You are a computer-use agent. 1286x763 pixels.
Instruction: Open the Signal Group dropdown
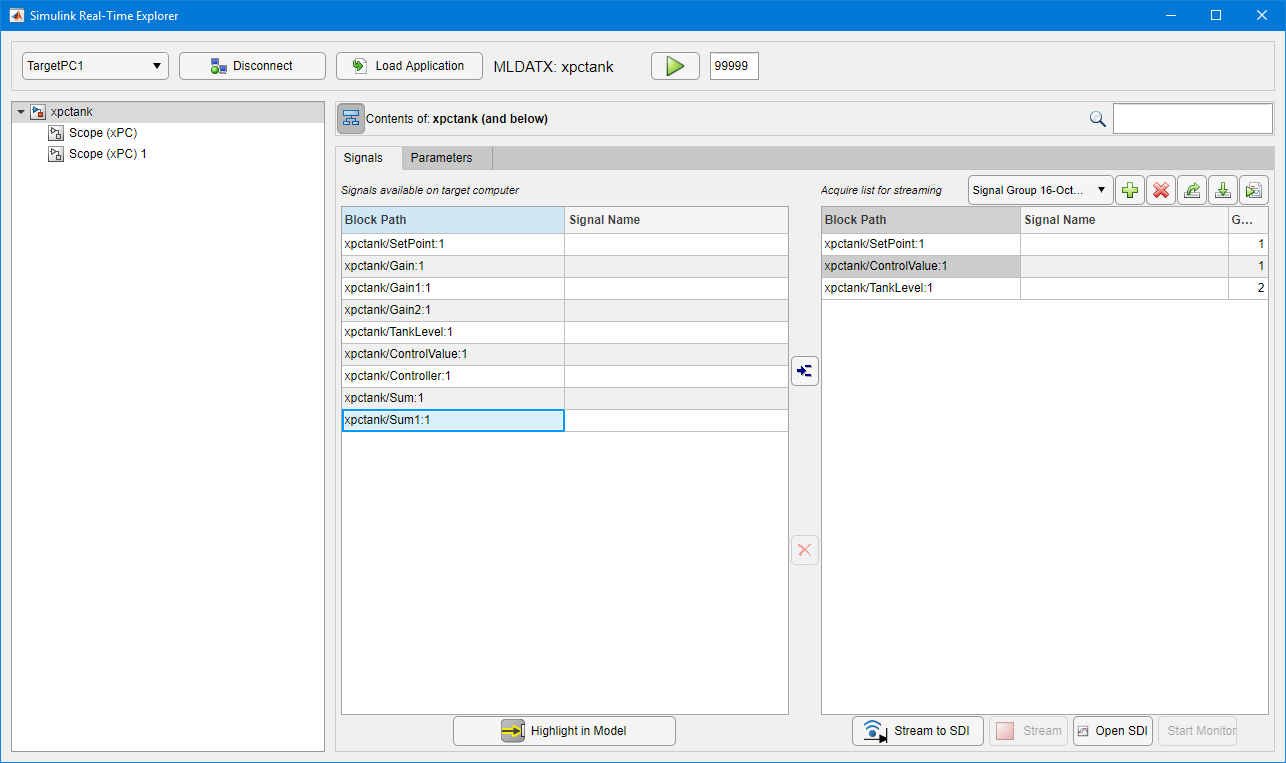coord(1040,190)
